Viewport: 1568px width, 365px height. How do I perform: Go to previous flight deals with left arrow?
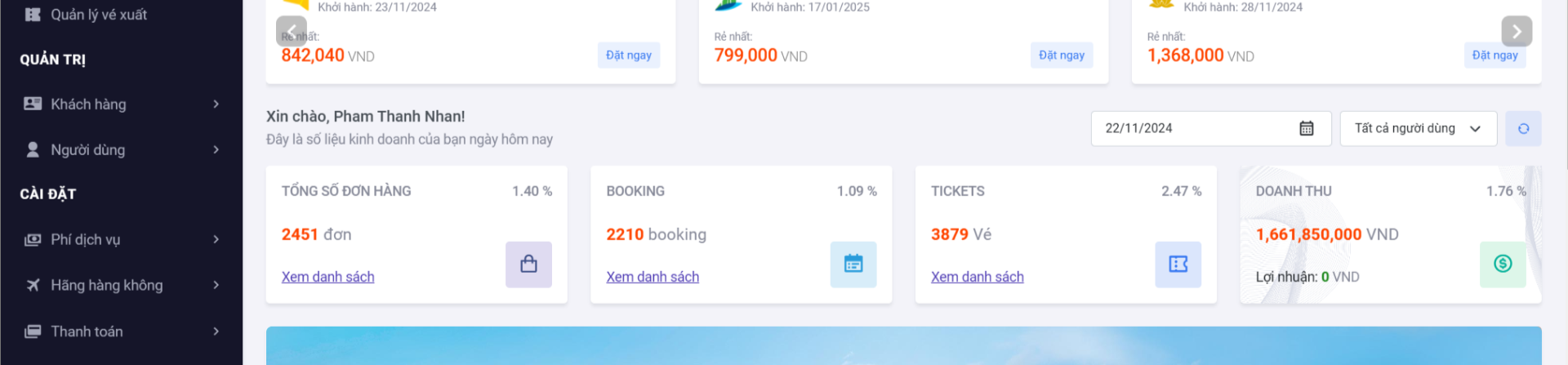tap(292, 32)
